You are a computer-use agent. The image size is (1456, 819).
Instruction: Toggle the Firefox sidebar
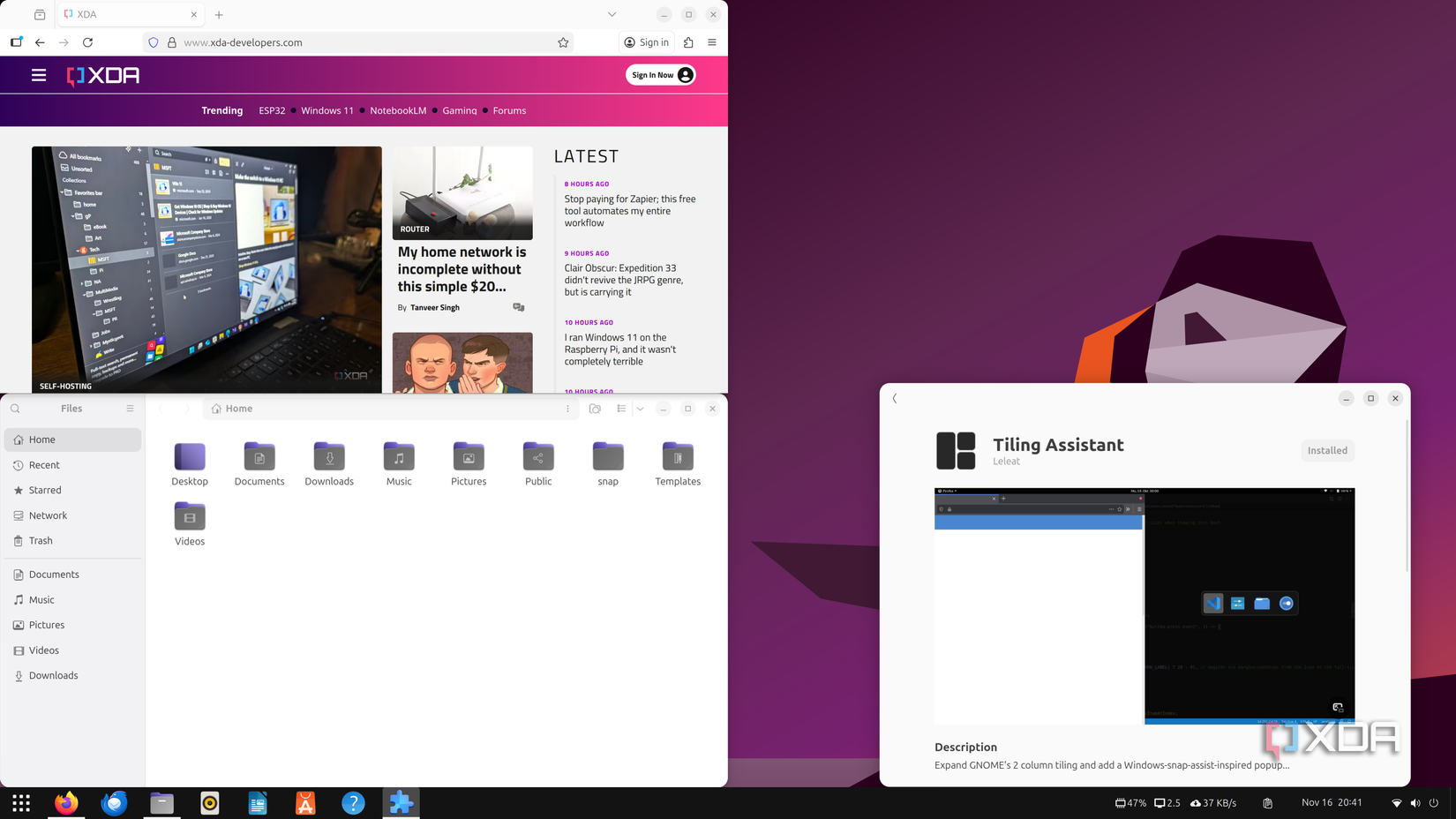(15, 41)
